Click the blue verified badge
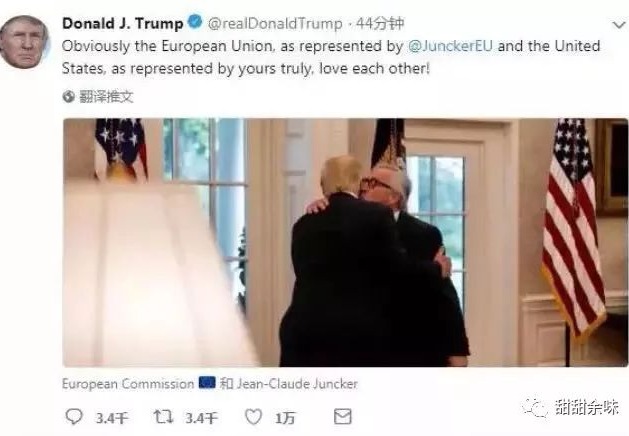Viewport: 629px width, 436px height. tap(195, 22)
